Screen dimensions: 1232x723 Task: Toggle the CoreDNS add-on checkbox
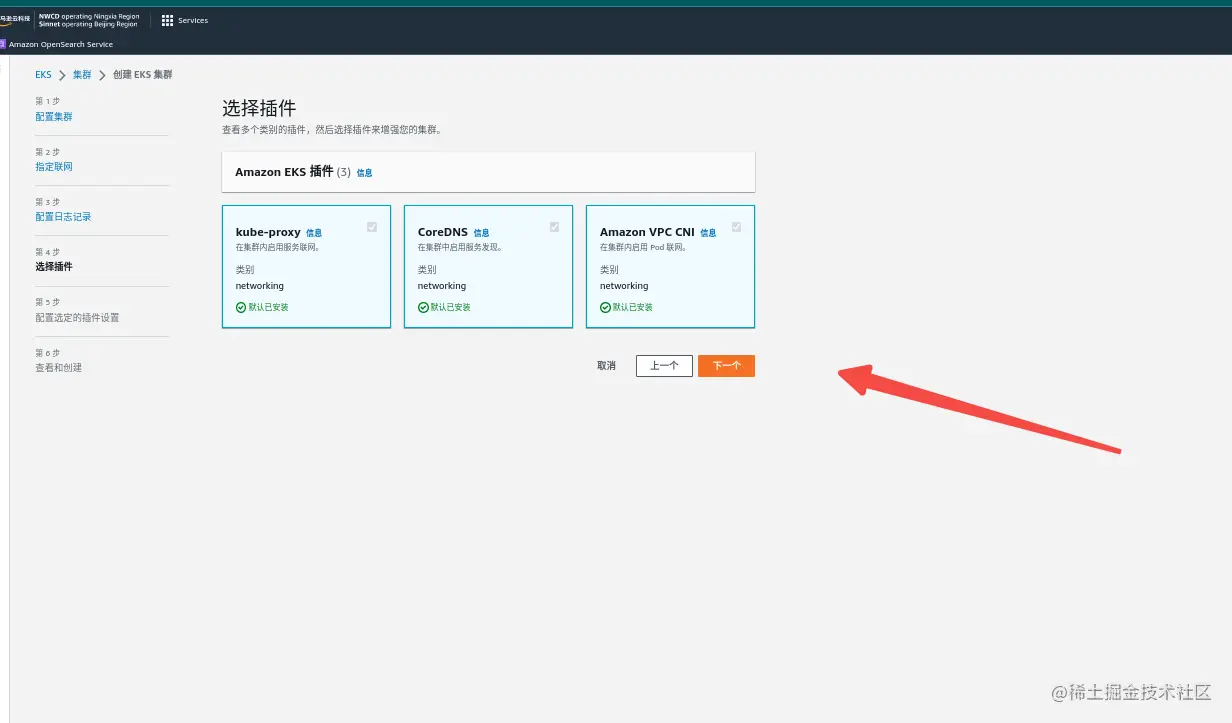(554, 227)
